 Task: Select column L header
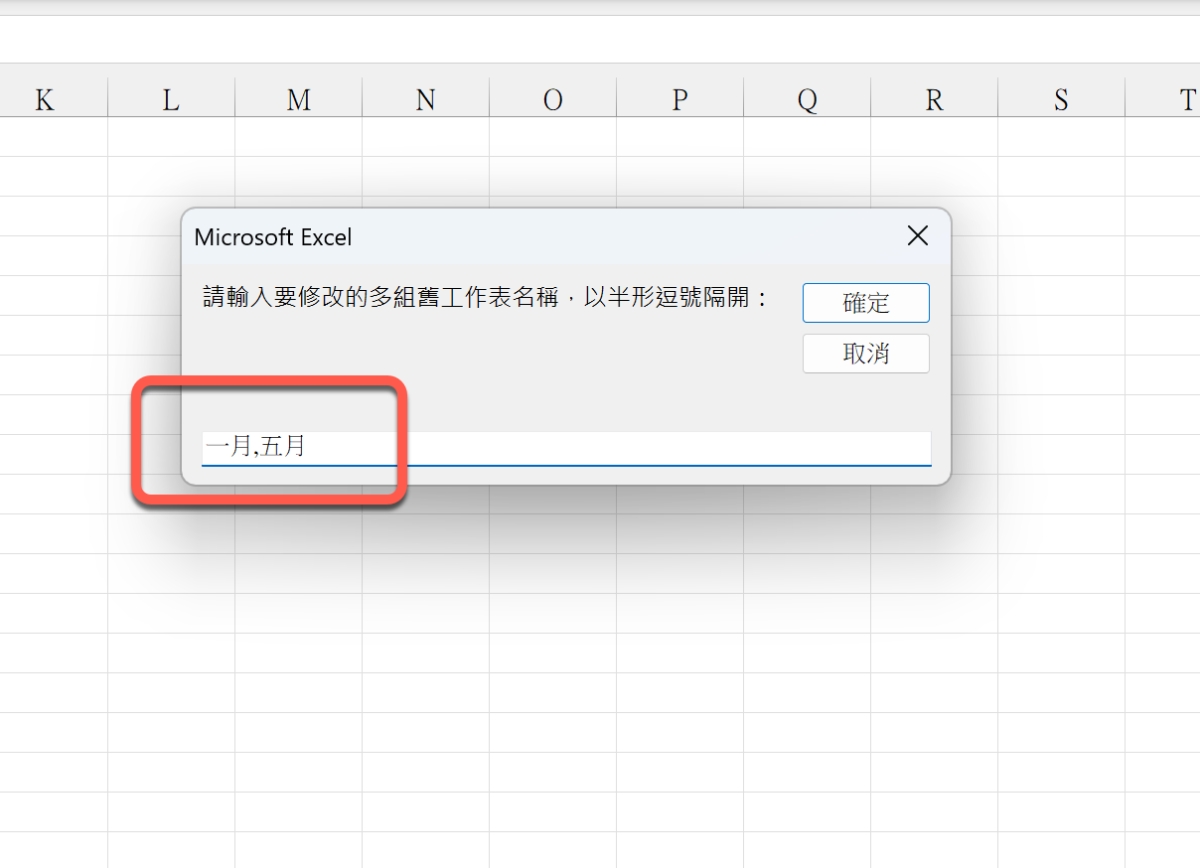[171, 99]
